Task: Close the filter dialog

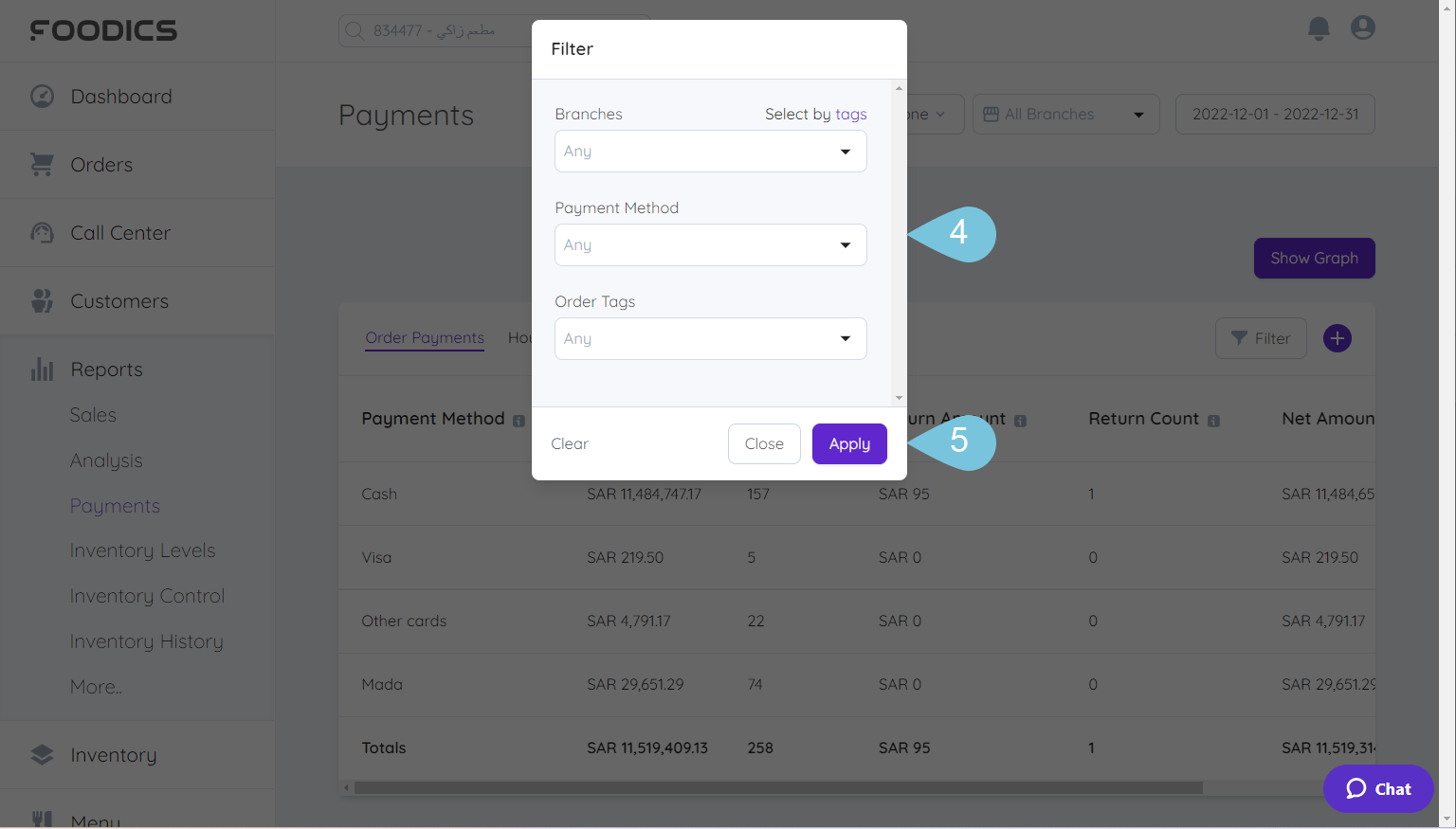Action: coord(764,444)
